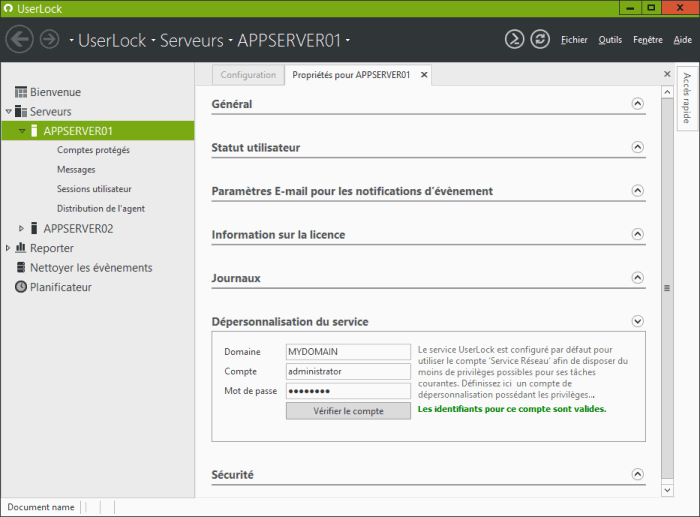Click the forward navigation arrow
700x517 pixels.
pyautogui.click(x=50, y=39)
